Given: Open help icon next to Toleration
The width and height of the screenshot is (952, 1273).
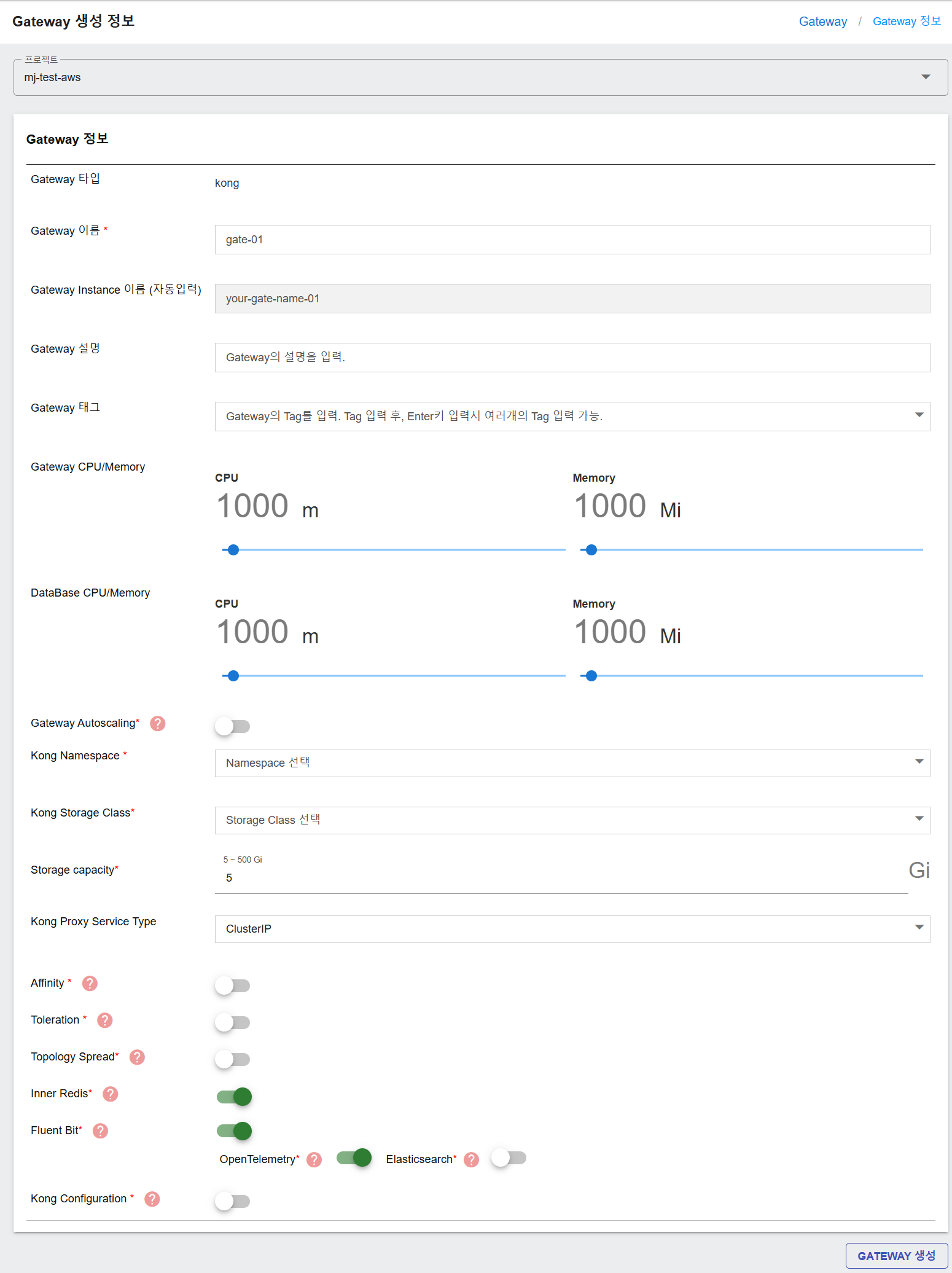Looking at the screenshot, I should tap(105, 1020).
